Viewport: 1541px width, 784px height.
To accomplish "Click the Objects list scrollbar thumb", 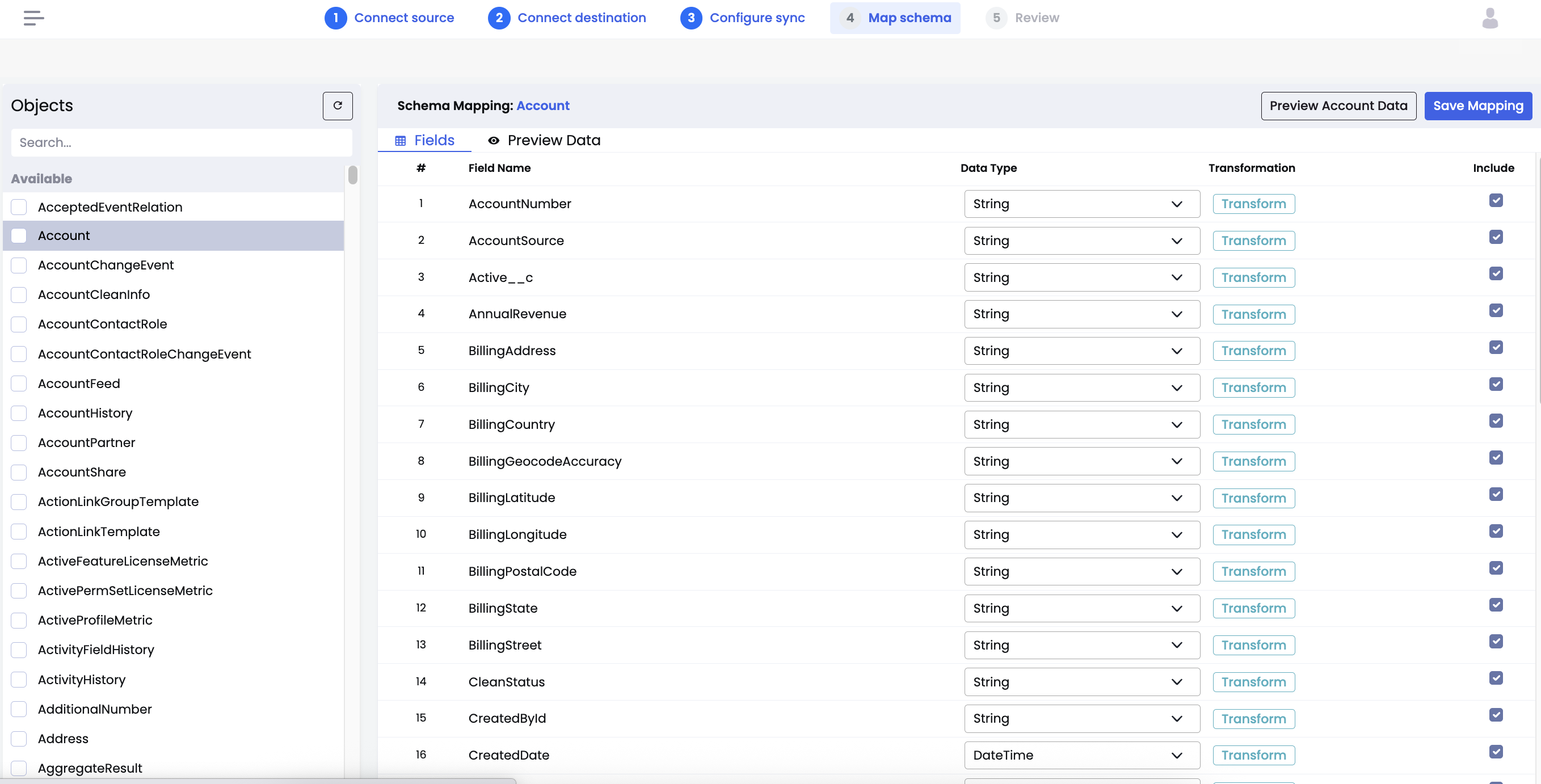I will tap(353, 175).
